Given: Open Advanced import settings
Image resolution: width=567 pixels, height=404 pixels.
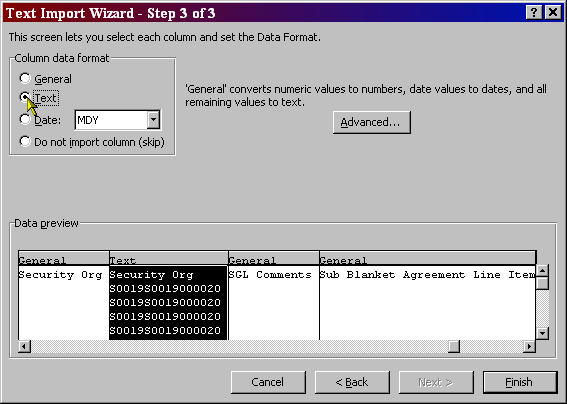Looking at the screenshot, I should click(372, 122).
